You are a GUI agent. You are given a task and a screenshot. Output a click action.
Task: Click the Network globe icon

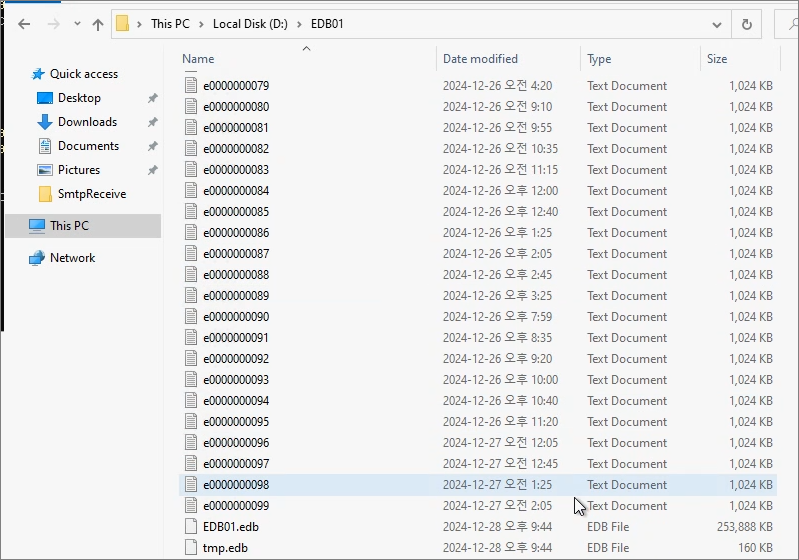tap(37, 258)
